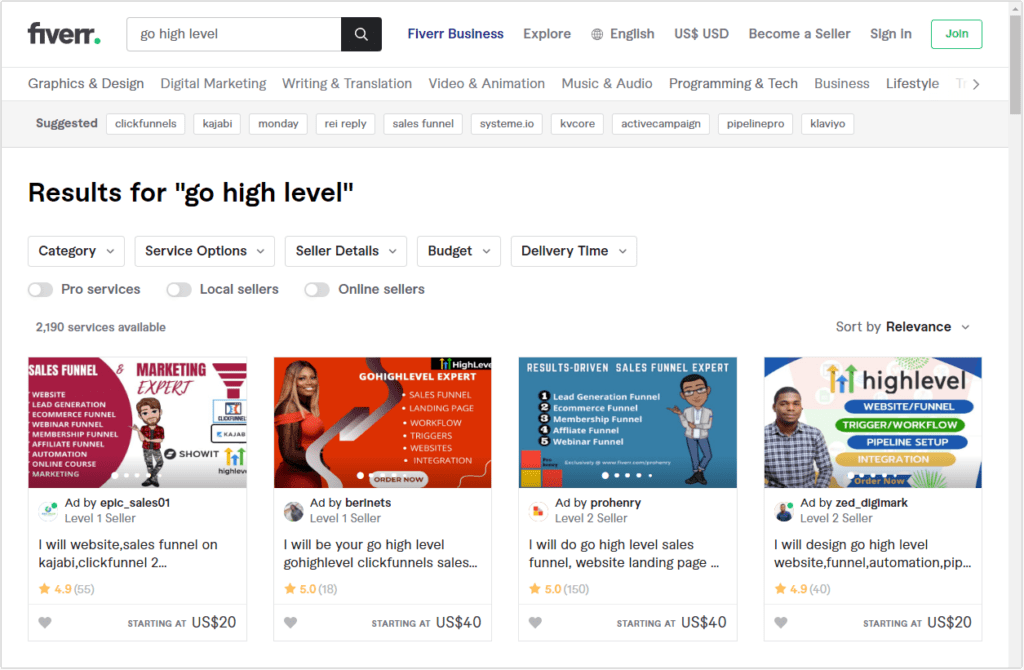Open Business category menu

(x=842, y=84)
